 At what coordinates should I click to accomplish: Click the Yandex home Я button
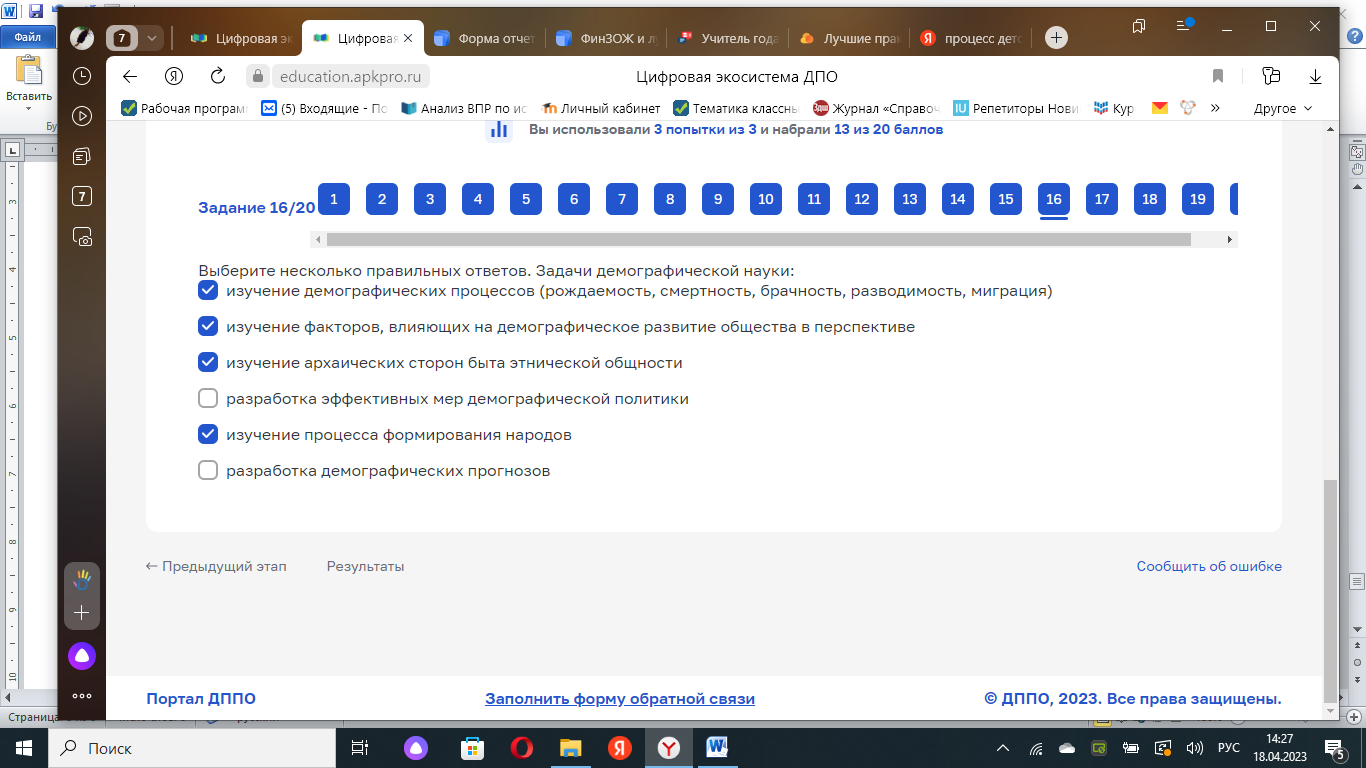coord(174,76)
